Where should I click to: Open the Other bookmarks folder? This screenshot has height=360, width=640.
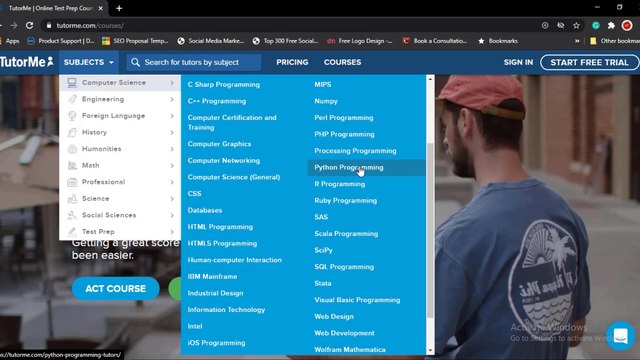[x=616, y=41]
